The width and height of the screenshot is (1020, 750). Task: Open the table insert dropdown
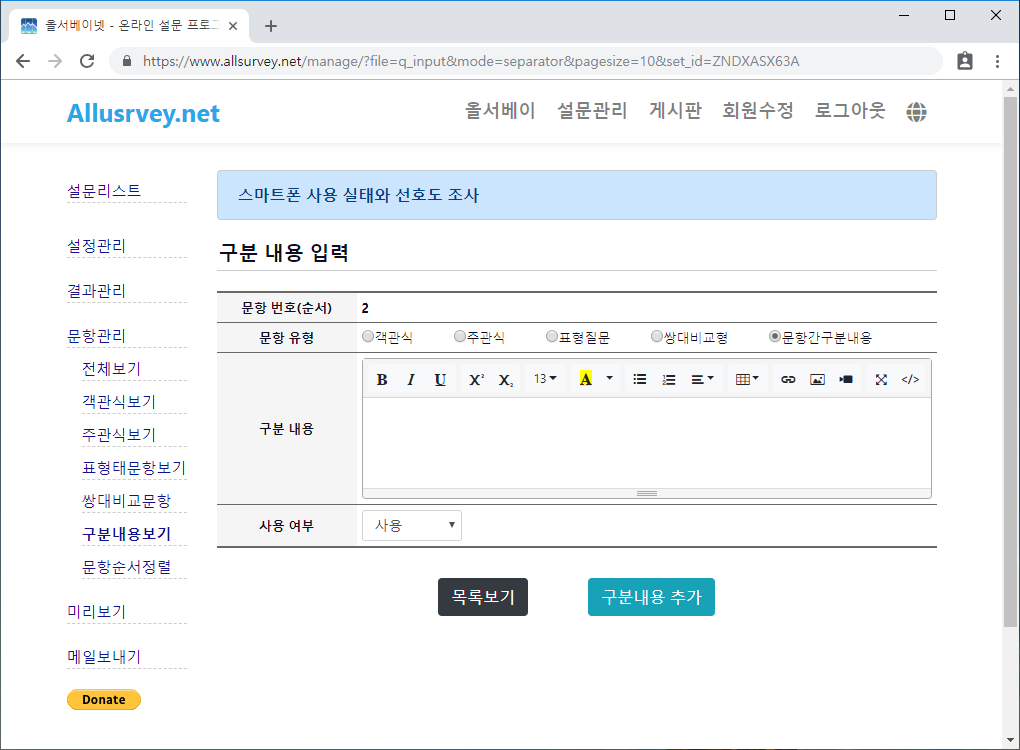pos(747,380)
